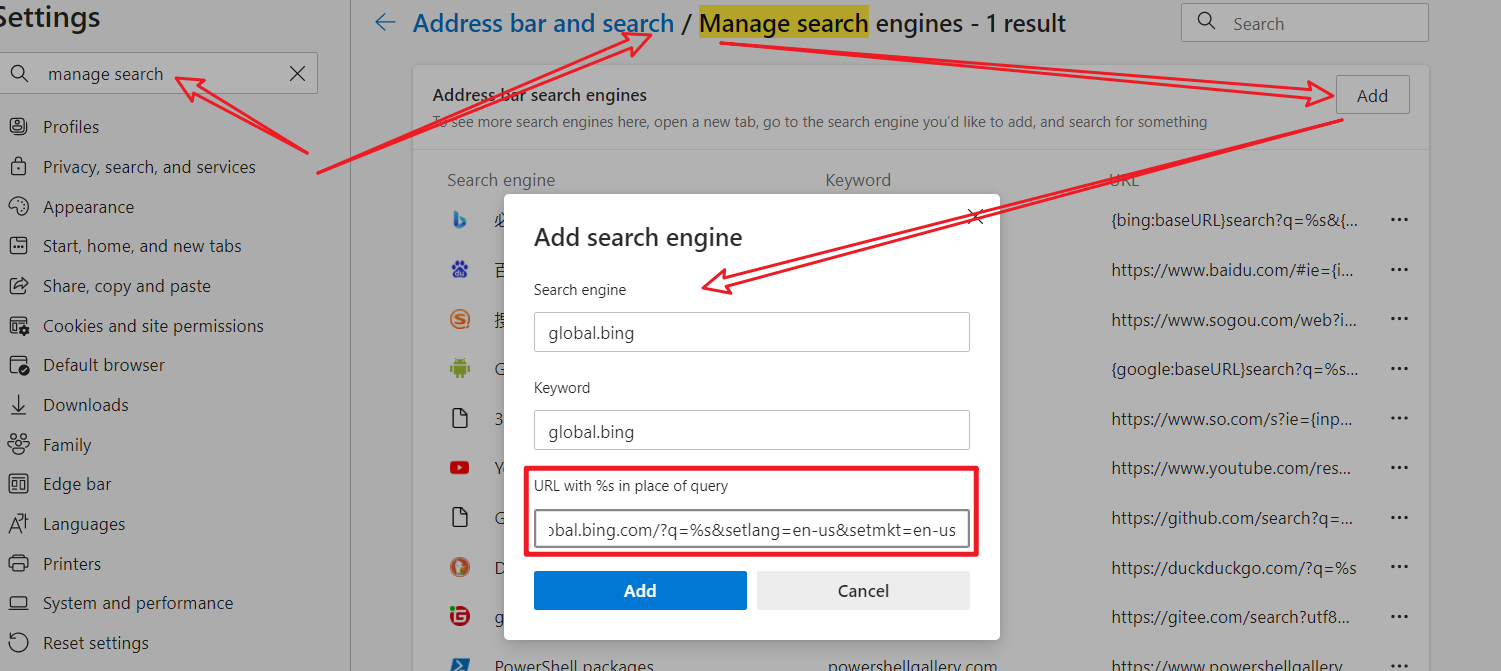Click the Printers icon
1501x671 pixels.
click(18, 564)
